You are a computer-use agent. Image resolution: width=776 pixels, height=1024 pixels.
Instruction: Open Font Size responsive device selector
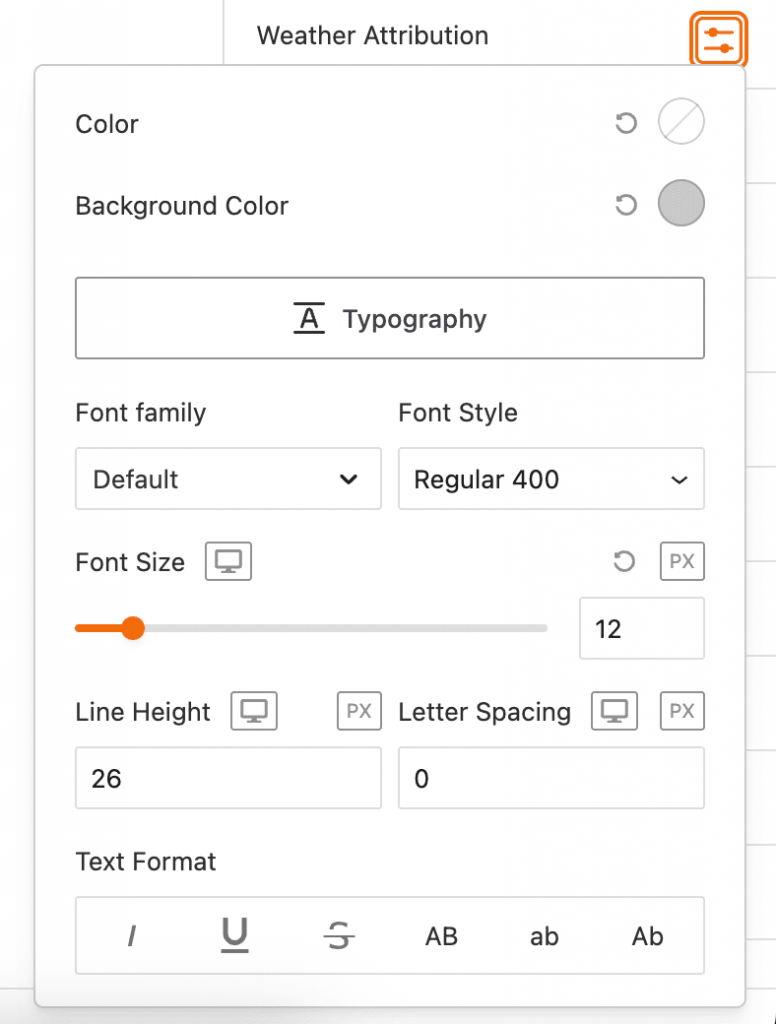pyautogui.click(x=229, y=562)
